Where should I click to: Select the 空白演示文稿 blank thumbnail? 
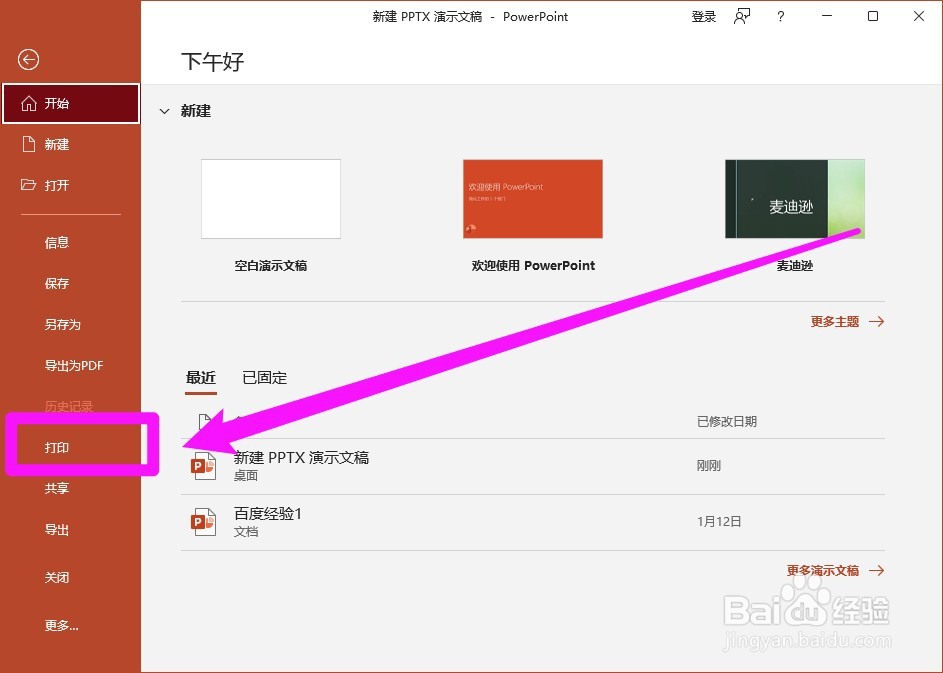tap(271, 199)
